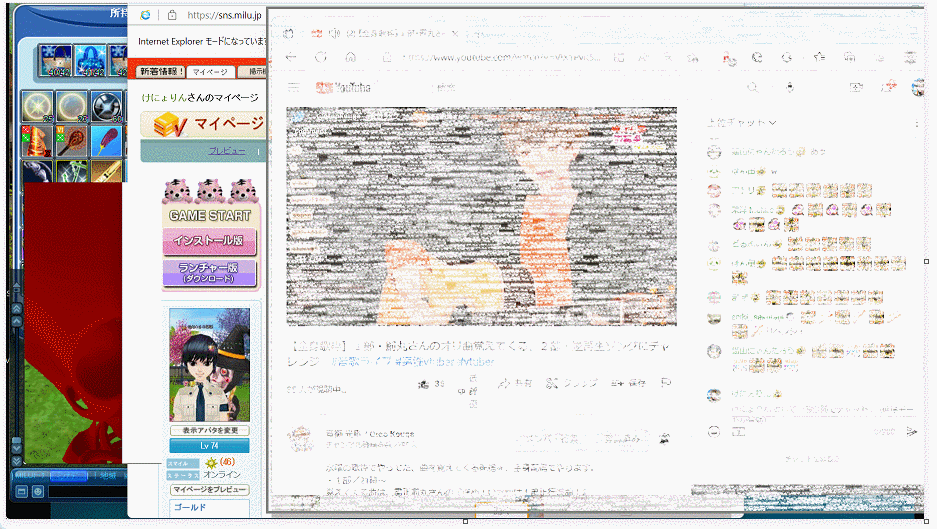Screen dimensions: 937x529
Task: Open browser favorites star list icon
Action: (x=819, y=57)
